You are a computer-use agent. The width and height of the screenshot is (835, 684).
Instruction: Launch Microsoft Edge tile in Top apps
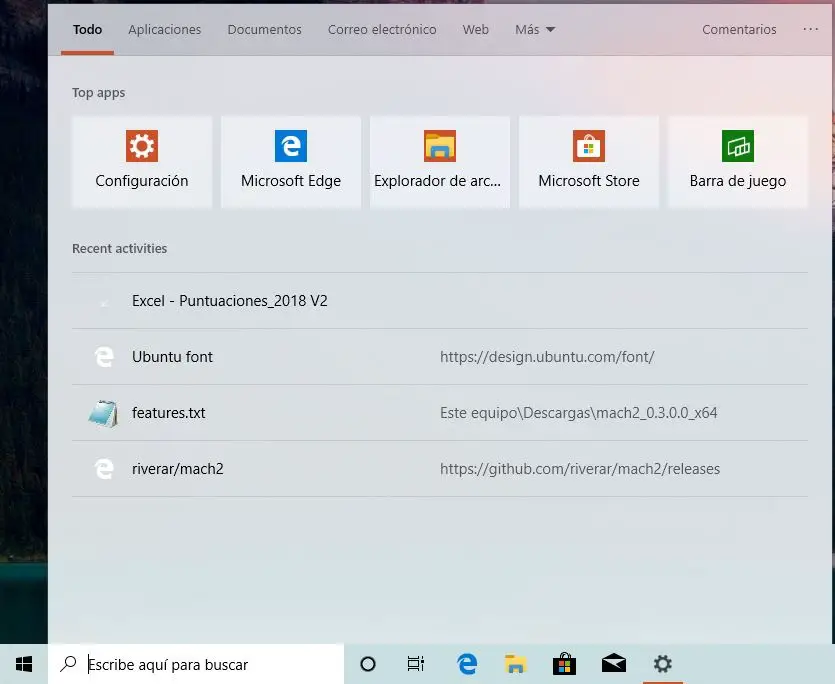tap(291, 162)
